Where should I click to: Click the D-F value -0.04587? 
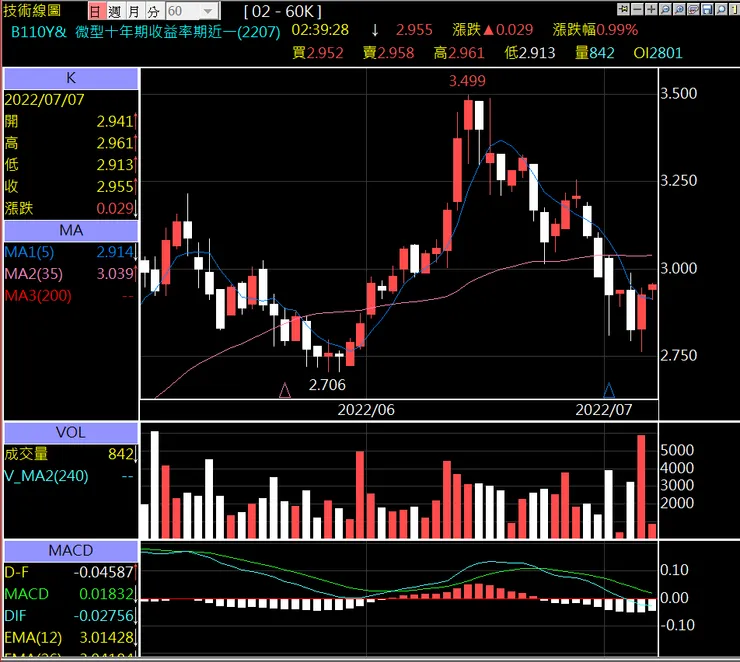click(104, 572)
